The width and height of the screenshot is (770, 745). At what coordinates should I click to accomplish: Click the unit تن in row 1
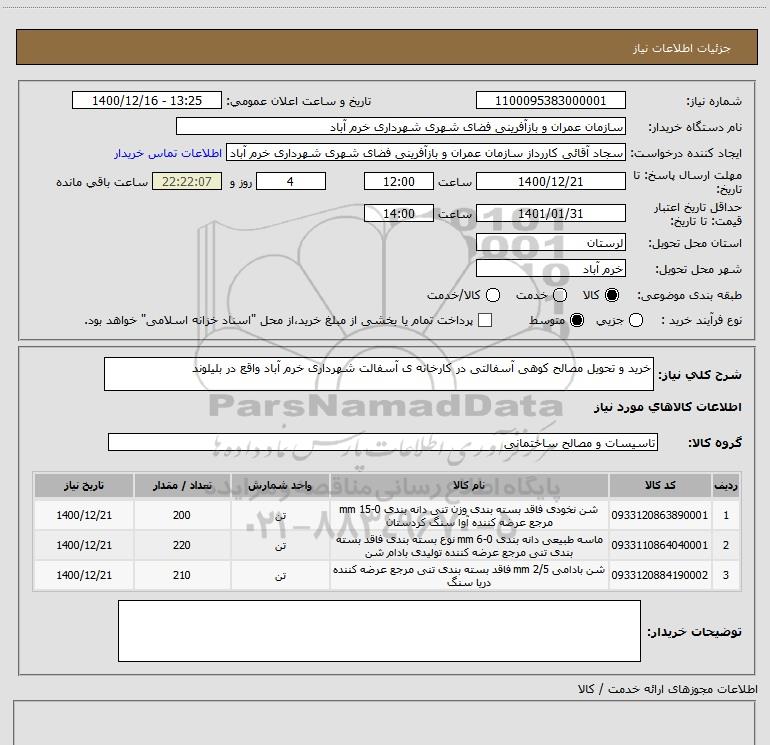(x=280, y=516)
